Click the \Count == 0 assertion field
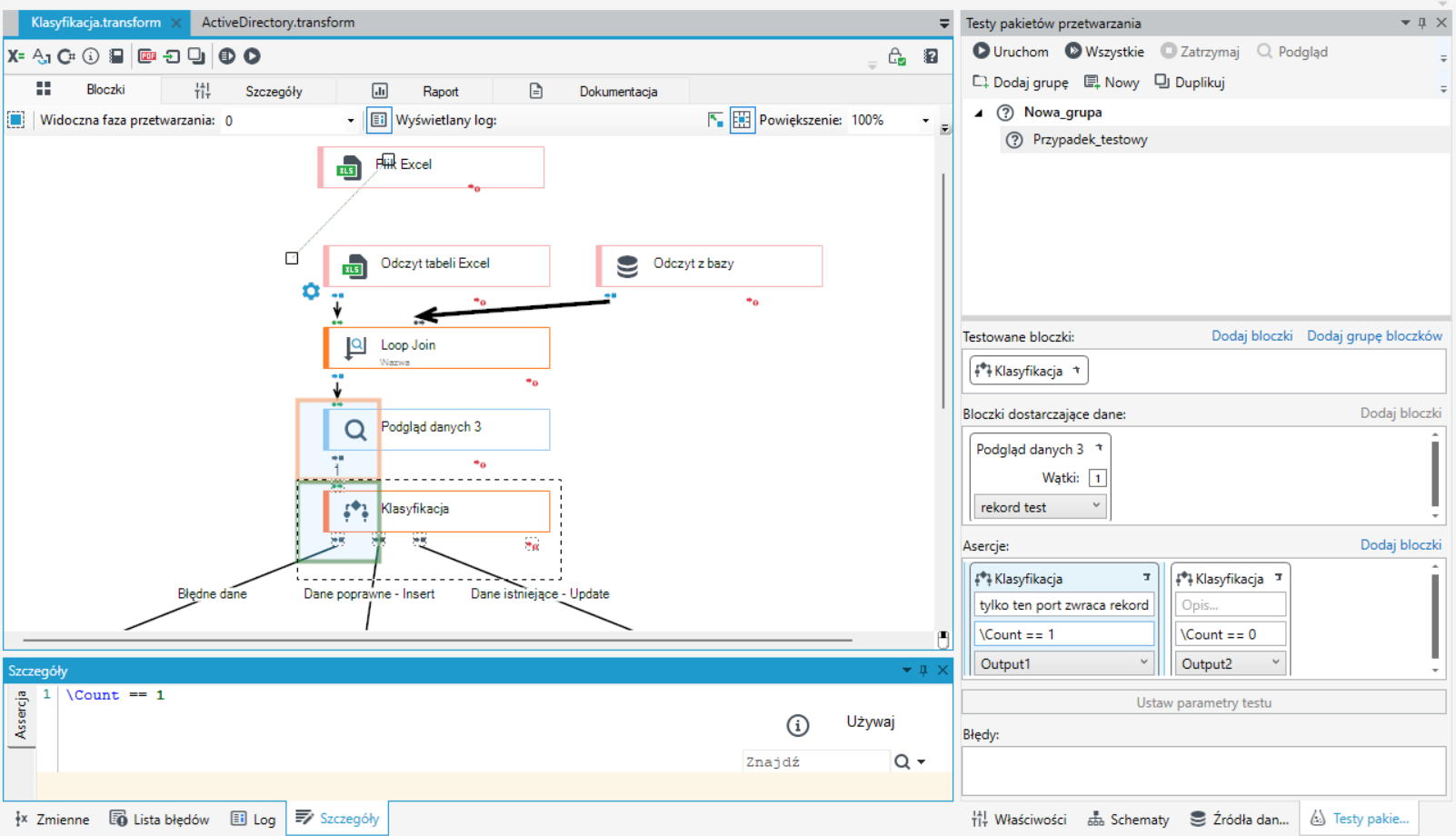The height and width of the screenshot is (836, 1456). point(1231,634)
